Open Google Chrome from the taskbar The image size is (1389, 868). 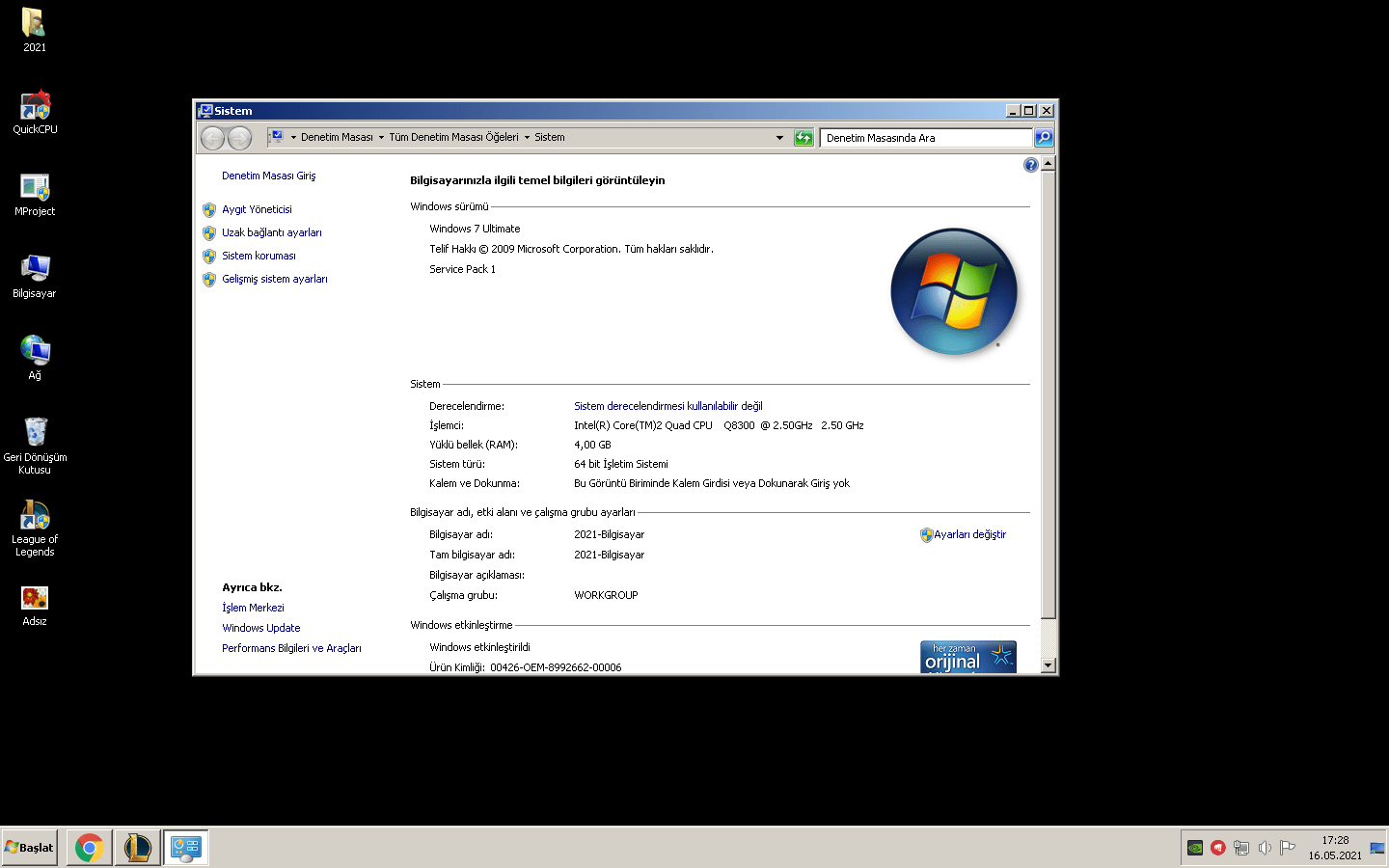pyautogui.click(x=89, y=848)
